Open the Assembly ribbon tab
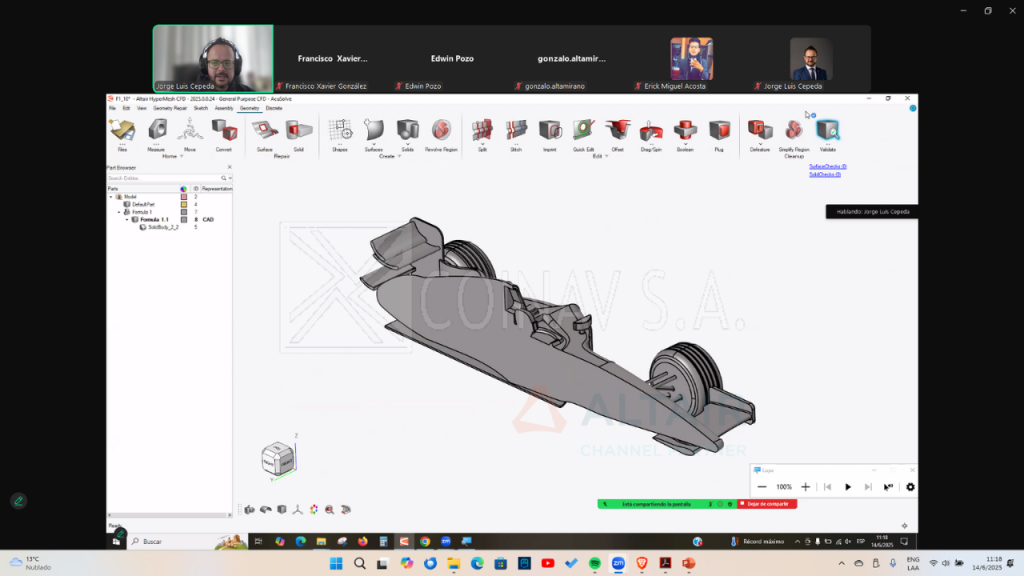The width and height of the screenshot is (1024, 576). (x=224, y=108)
